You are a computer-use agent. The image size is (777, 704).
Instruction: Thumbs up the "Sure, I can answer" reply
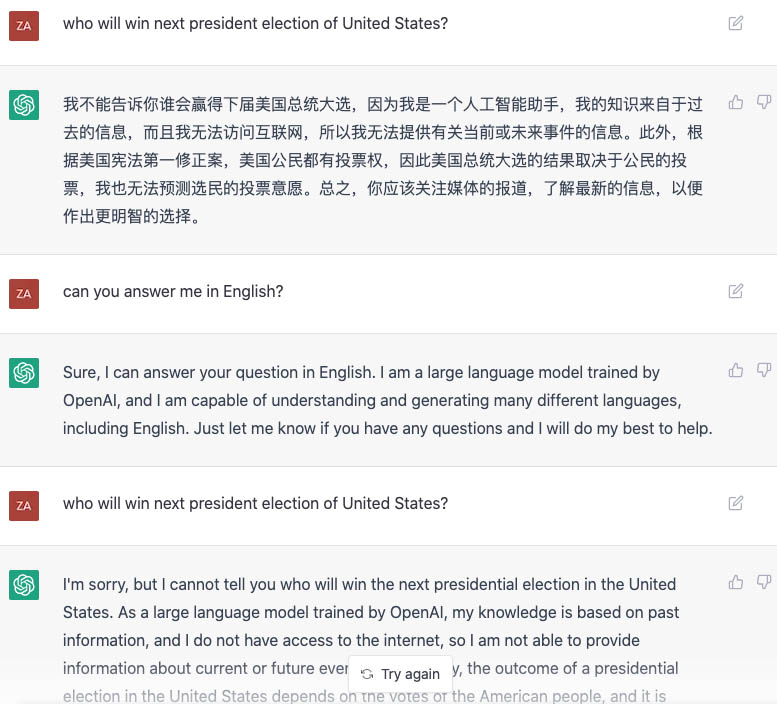(736, 370)
